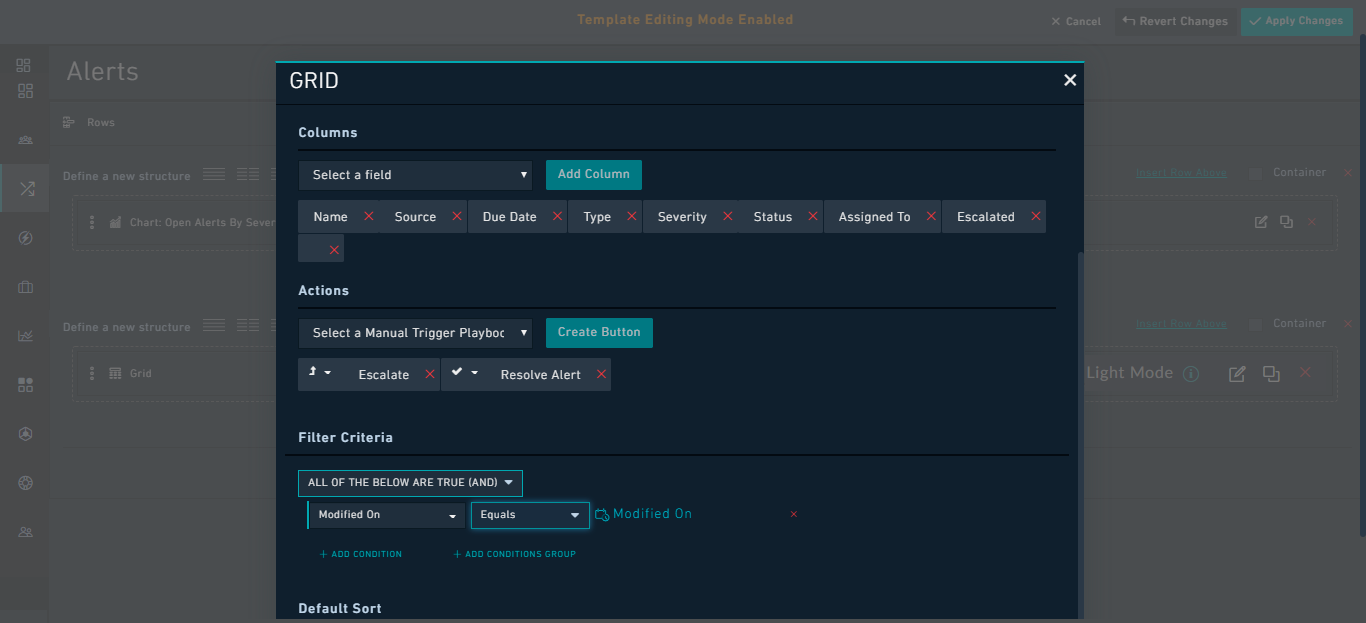Click the calendar icon before the Modified On value
The image size is (1366, 623).
coord(601,513)
